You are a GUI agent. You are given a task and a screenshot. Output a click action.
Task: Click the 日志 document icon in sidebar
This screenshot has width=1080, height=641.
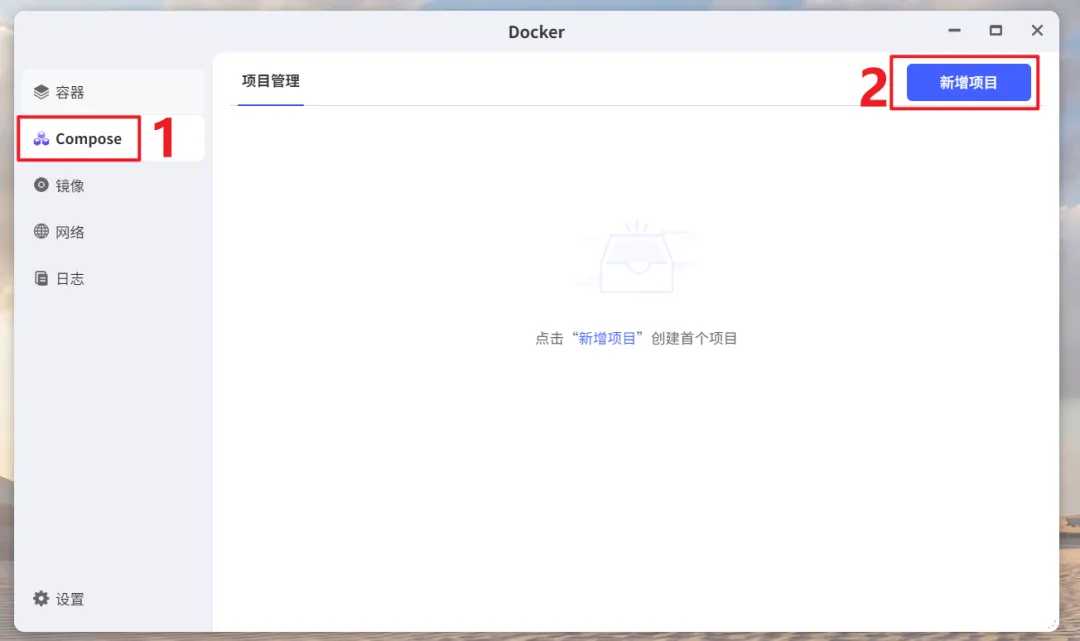tap(41, 278)
